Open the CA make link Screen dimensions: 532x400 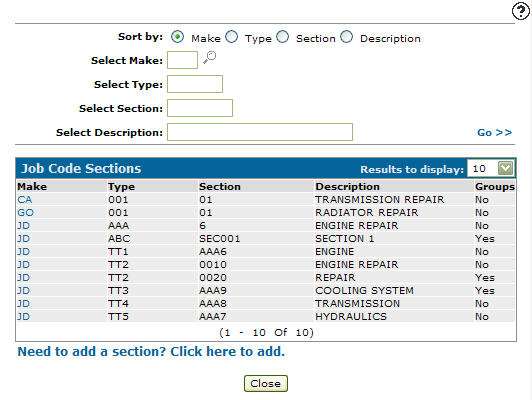[x=25, y=199]
